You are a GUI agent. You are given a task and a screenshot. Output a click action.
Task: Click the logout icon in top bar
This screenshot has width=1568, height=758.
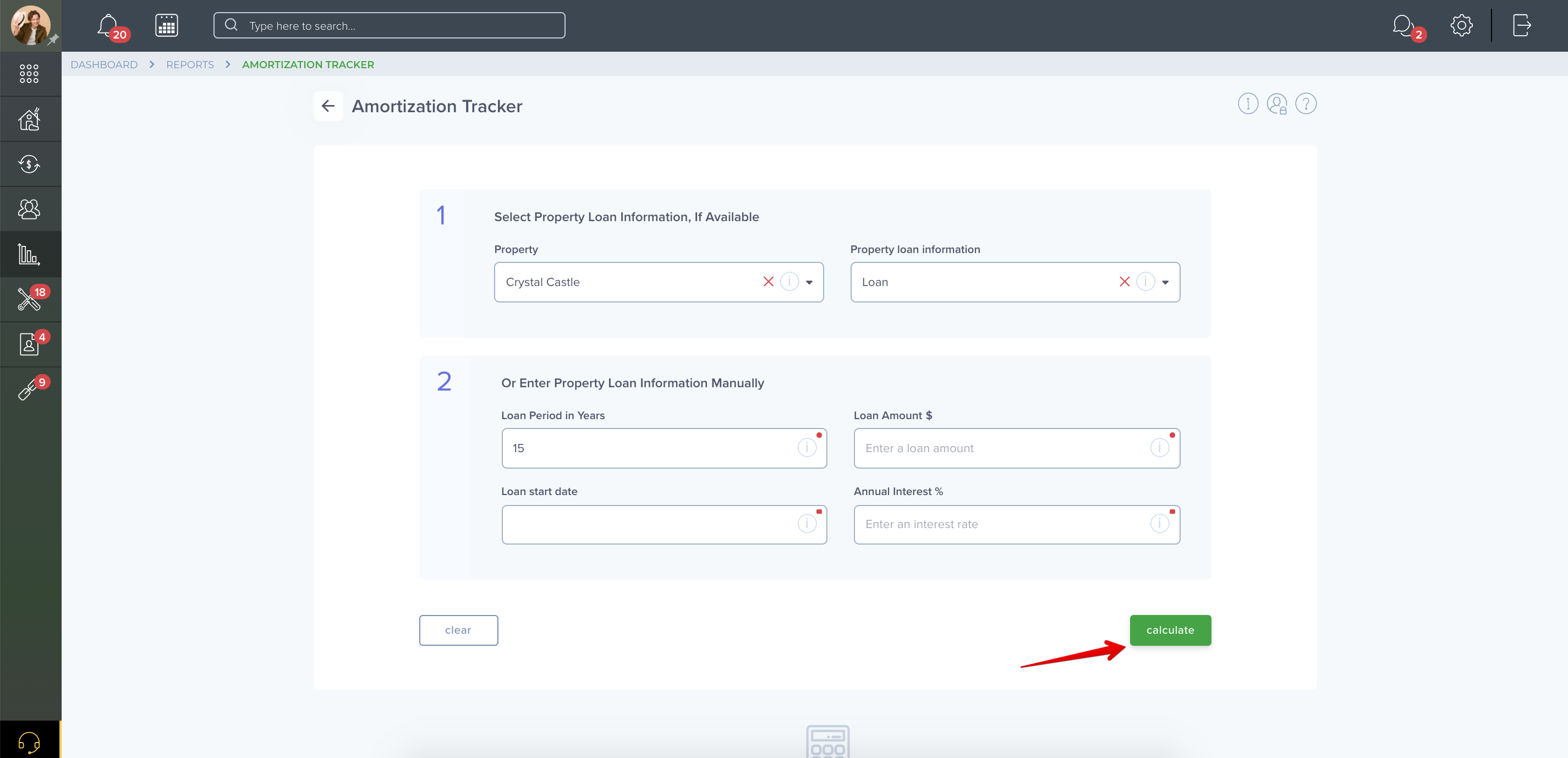(1521, 25)
